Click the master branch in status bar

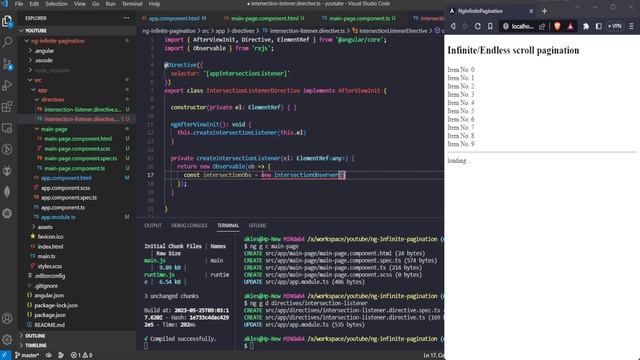[27, 356]
